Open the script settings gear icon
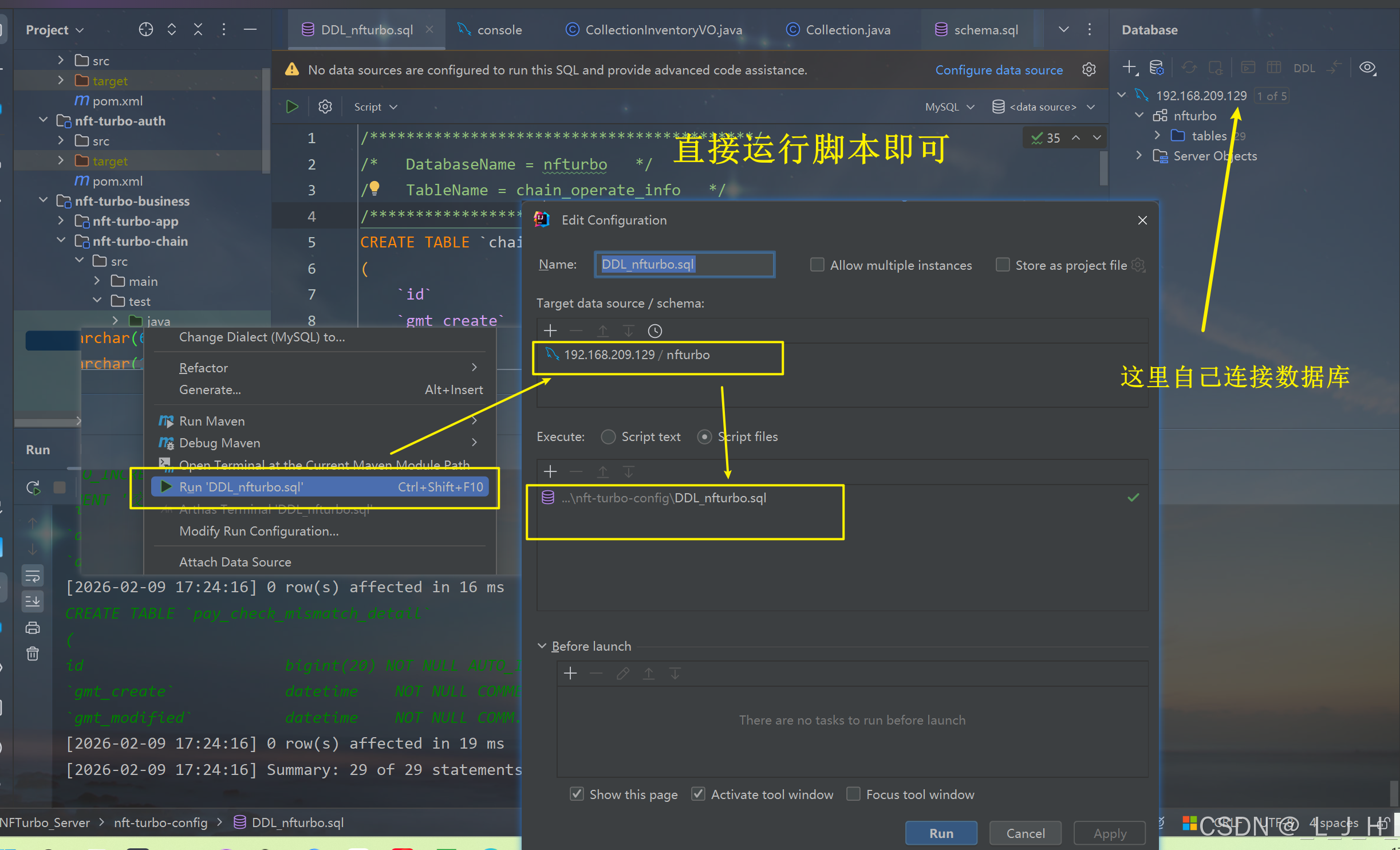The image size is (1400, 850). coord(325,107)
